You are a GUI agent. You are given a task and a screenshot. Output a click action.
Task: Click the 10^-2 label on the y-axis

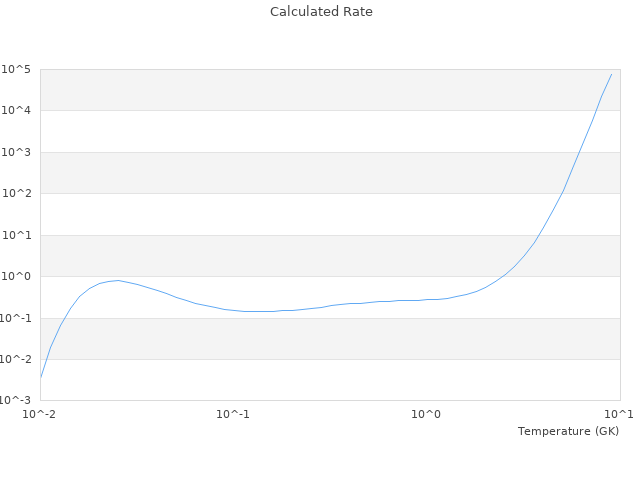coord(15,360)
